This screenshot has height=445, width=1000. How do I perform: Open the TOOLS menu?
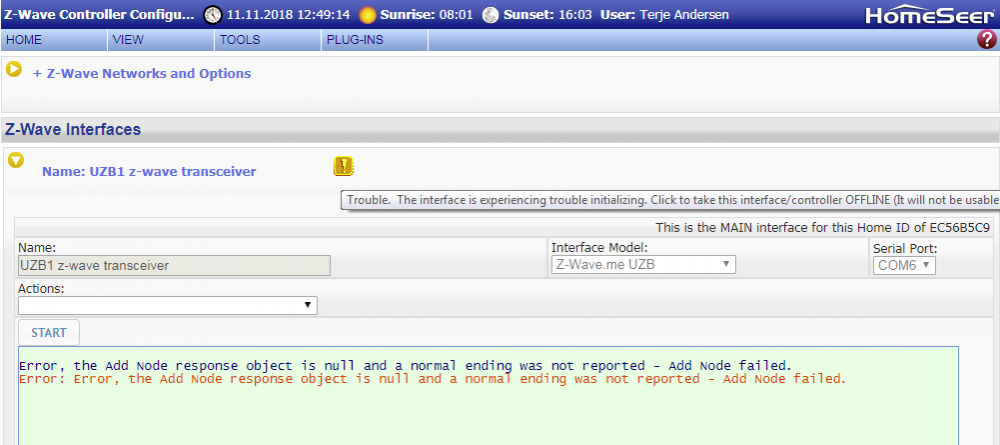(240, 40)
